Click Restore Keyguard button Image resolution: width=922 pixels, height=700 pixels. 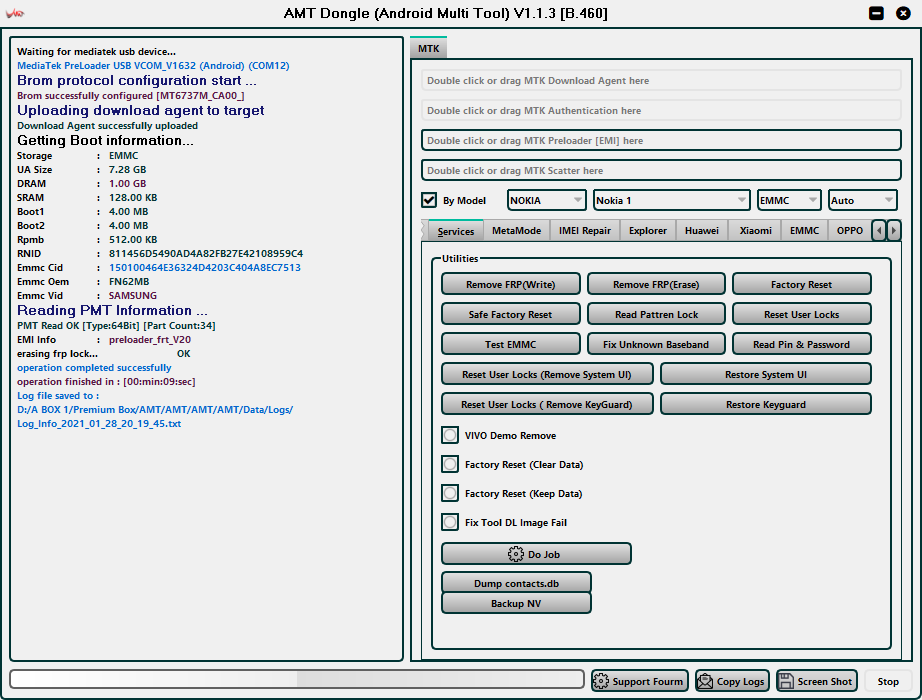pos(766,404)
